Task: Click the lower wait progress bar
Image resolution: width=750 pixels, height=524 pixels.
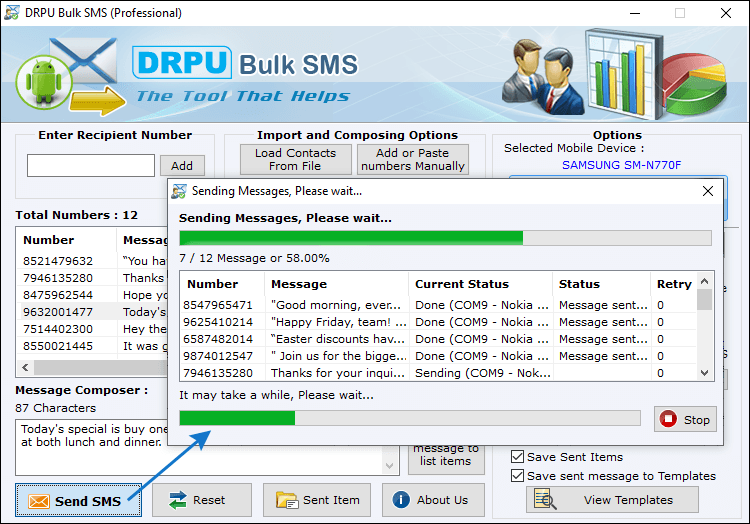Action: pyautogui.click(x=410, y=418)
